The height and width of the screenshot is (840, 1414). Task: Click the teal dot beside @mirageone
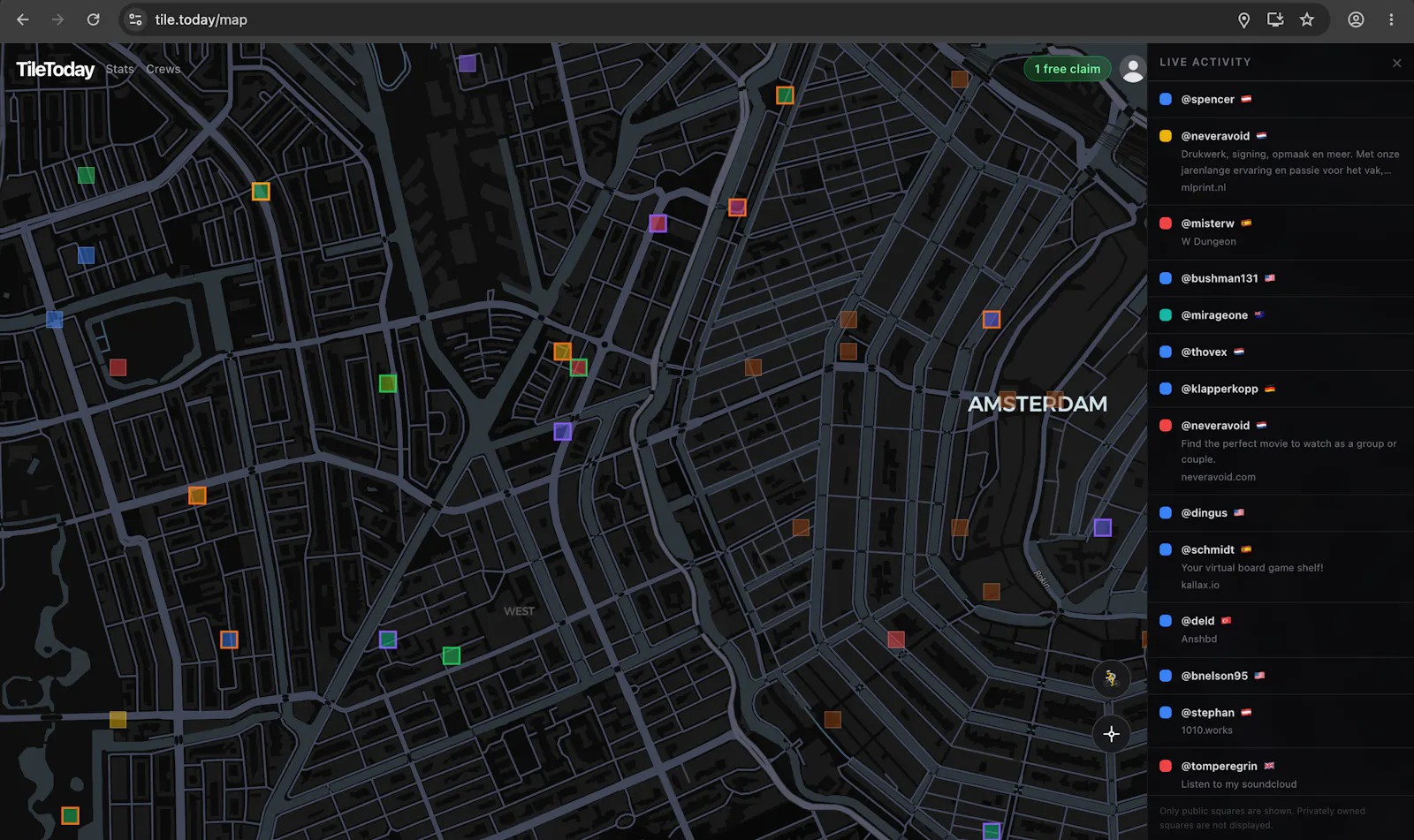(x=1166, y=315)
